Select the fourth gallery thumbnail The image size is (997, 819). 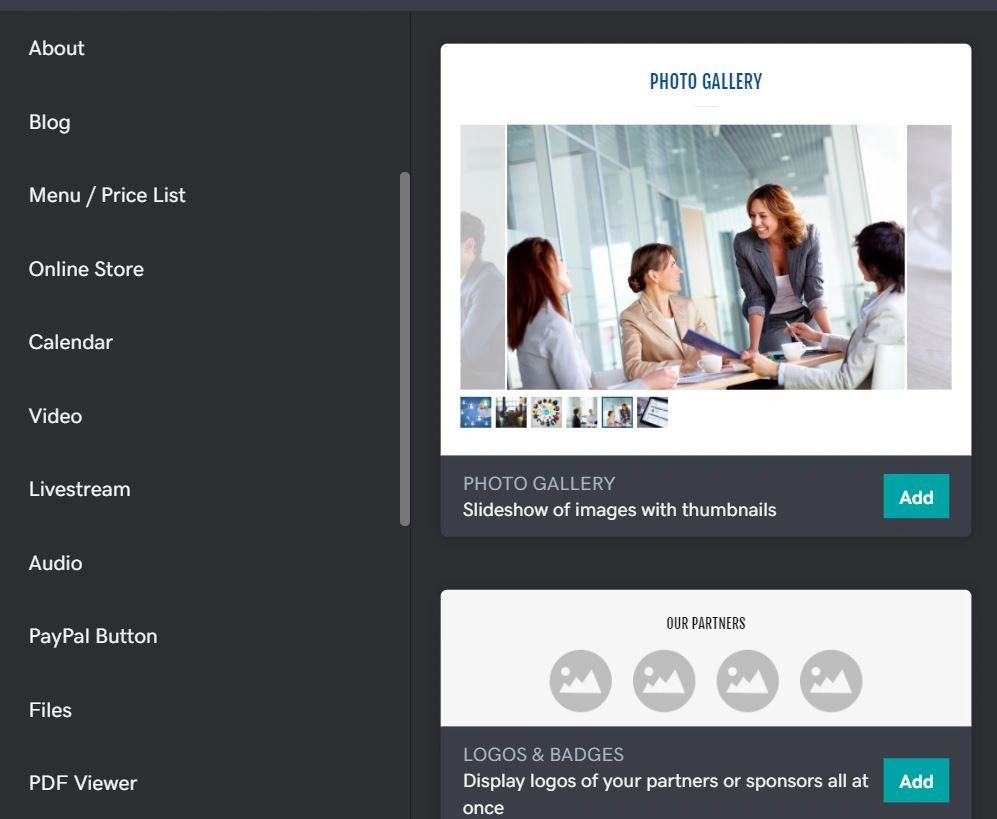(582, 412)
